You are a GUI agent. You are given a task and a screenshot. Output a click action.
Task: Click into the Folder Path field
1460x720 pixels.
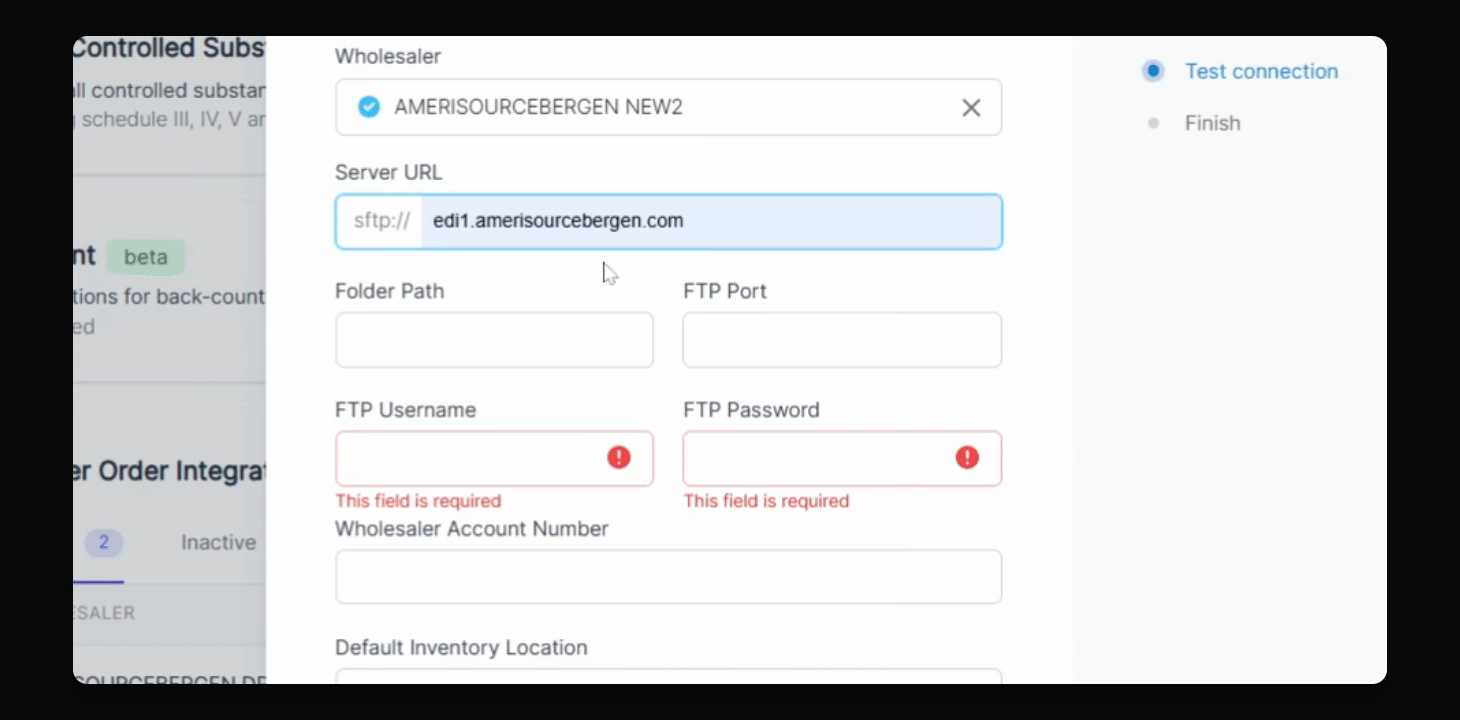coord(494,340)
